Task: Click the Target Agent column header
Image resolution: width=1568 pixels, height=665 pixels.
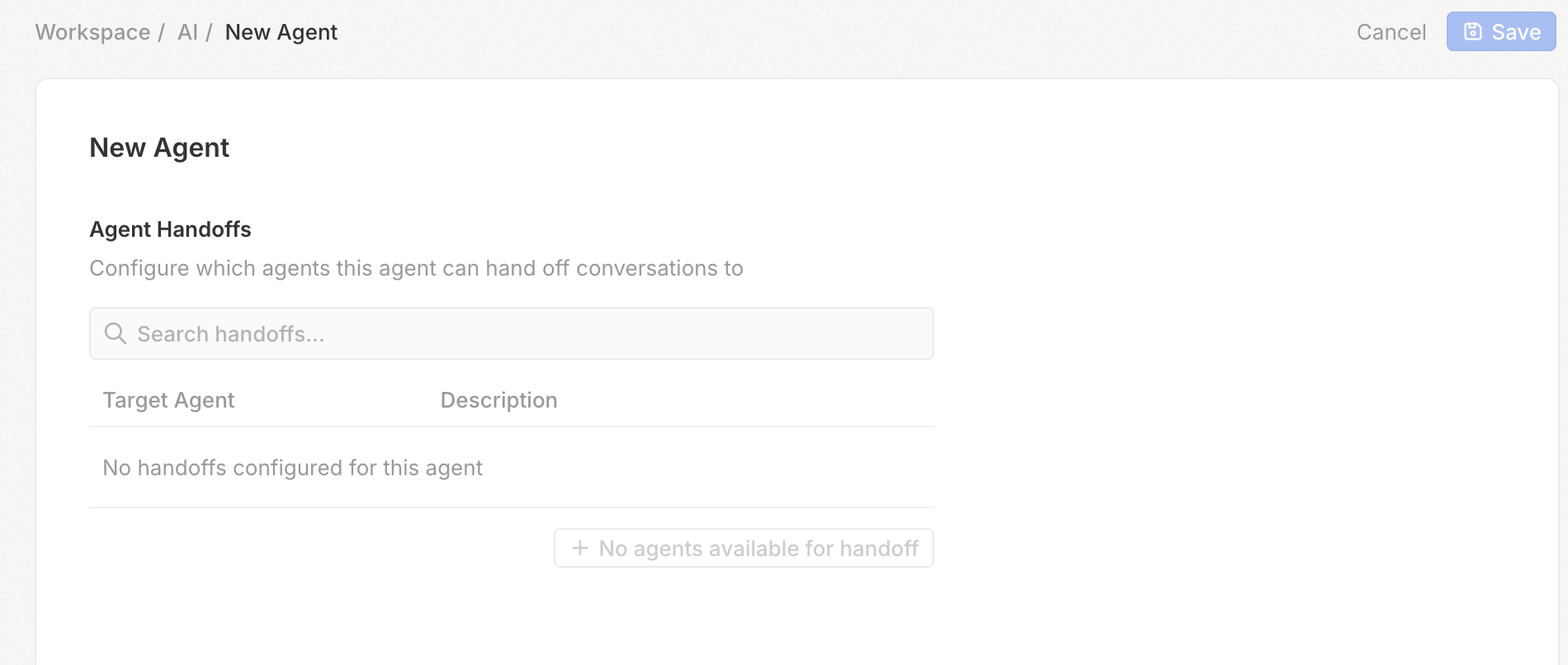Action: [168, 400]
